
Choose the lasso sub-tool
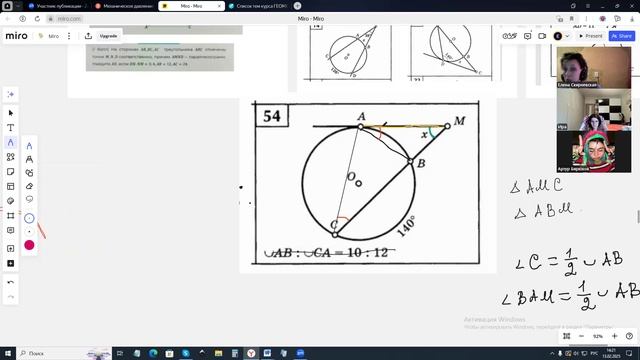pos(29,199)
